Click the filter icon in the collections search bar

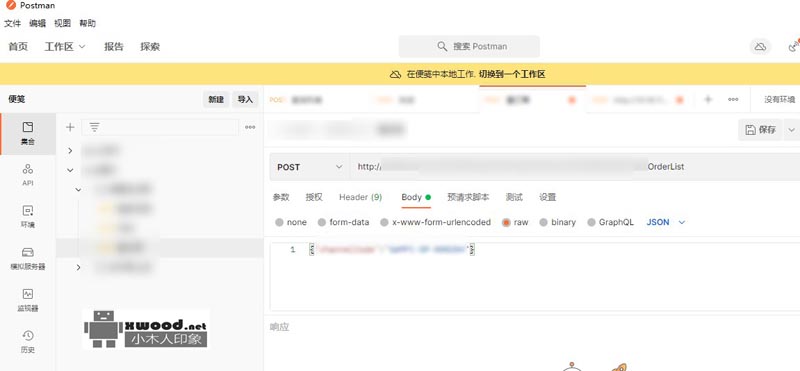coord(94,127)
